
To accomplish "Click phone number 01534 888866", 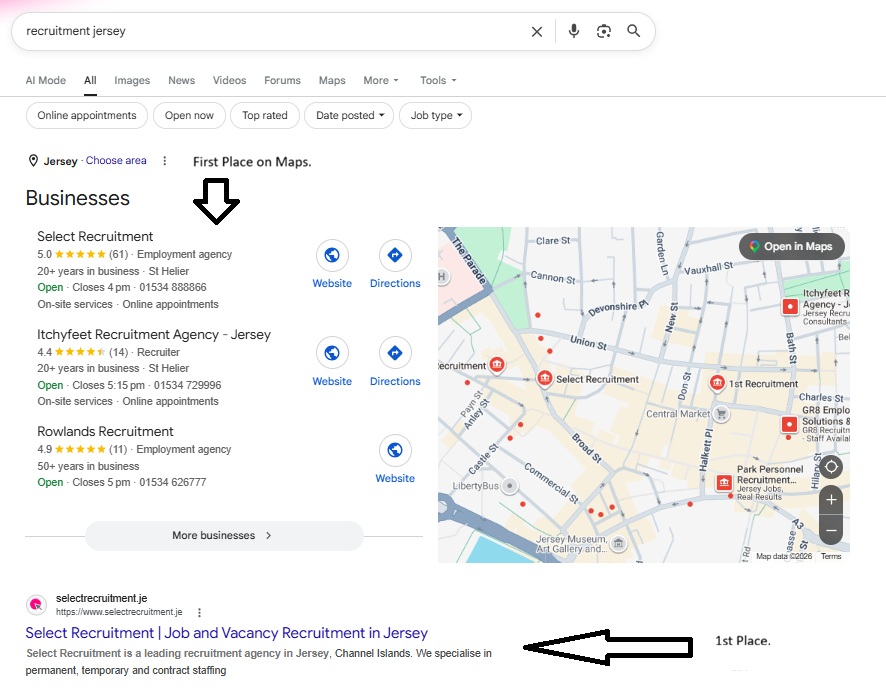I will point(173,287).
